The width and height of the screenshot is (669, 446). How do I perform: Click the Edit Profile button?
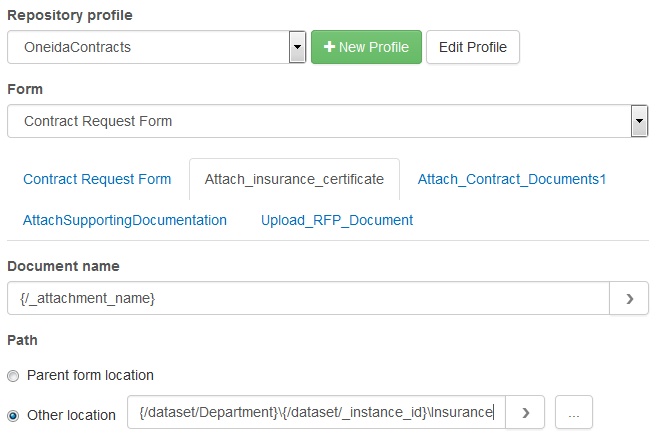pos(473,47)
